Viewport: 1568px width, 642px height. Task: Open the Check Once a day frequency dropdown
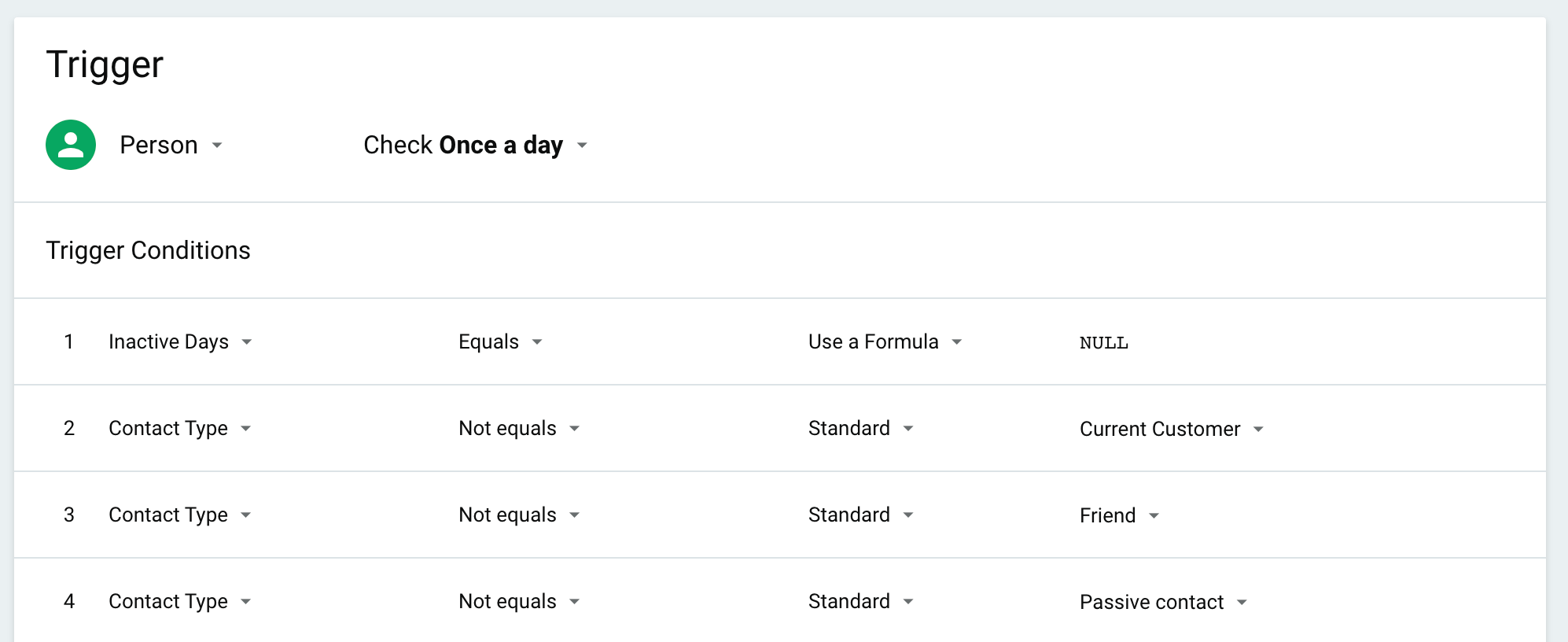point(476,146)
